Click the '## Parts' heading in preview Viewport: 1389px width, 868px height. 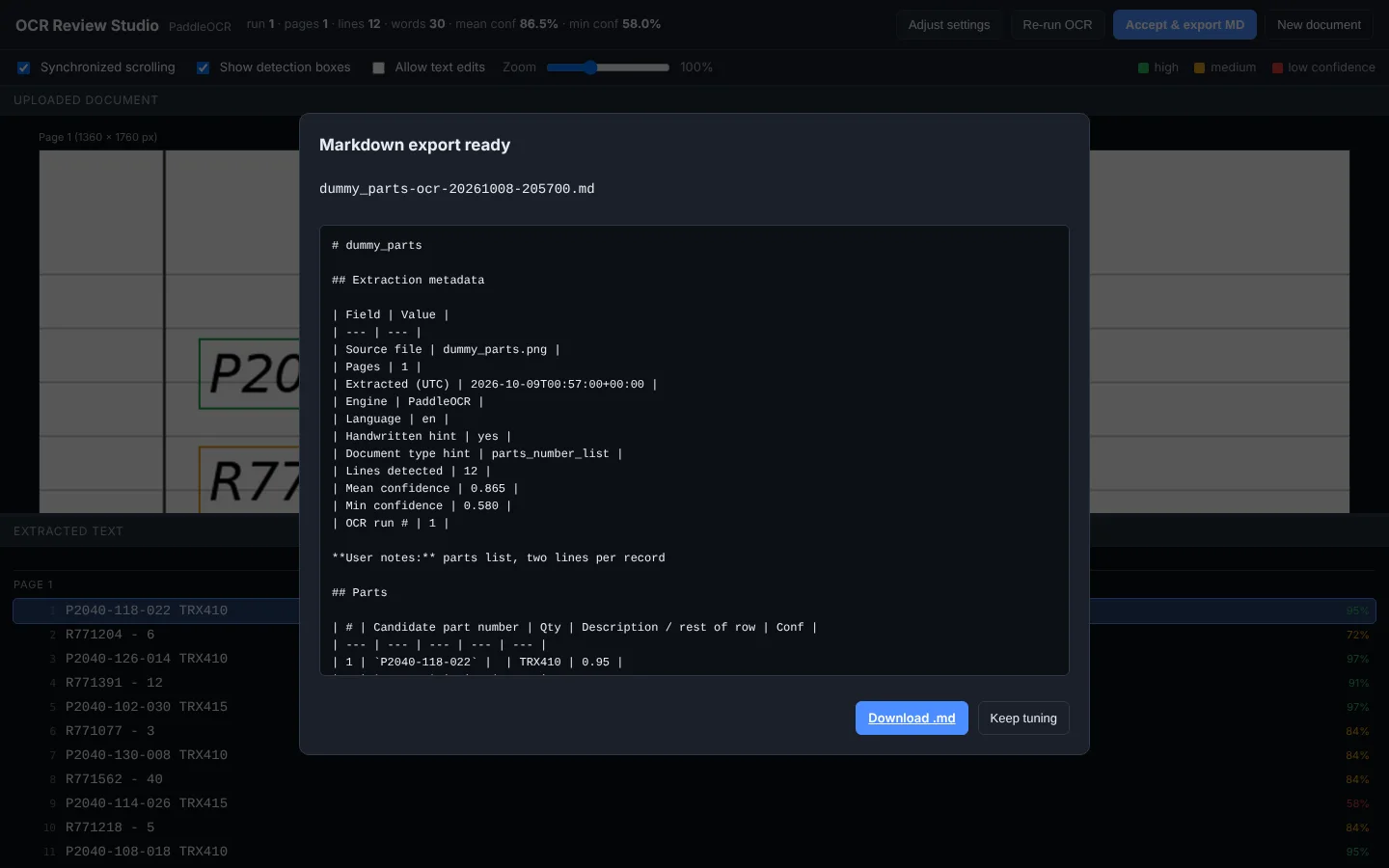click(x=360, y=592)
